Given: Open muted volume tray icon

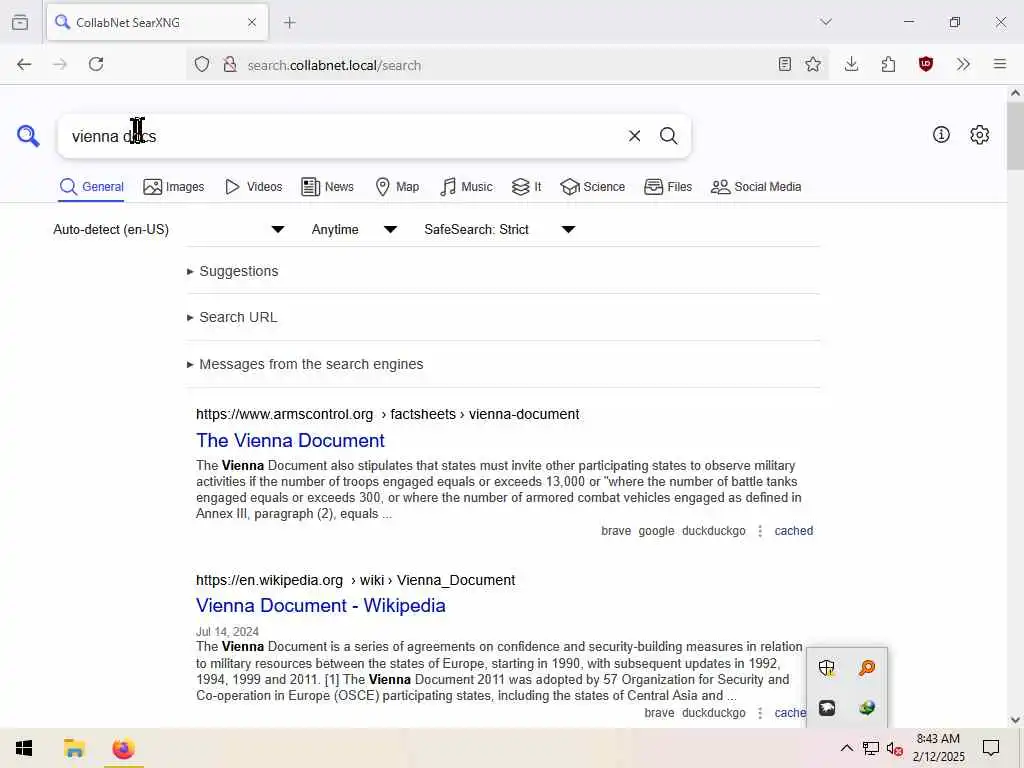Looking at the screenshot, I should point(895,748).
